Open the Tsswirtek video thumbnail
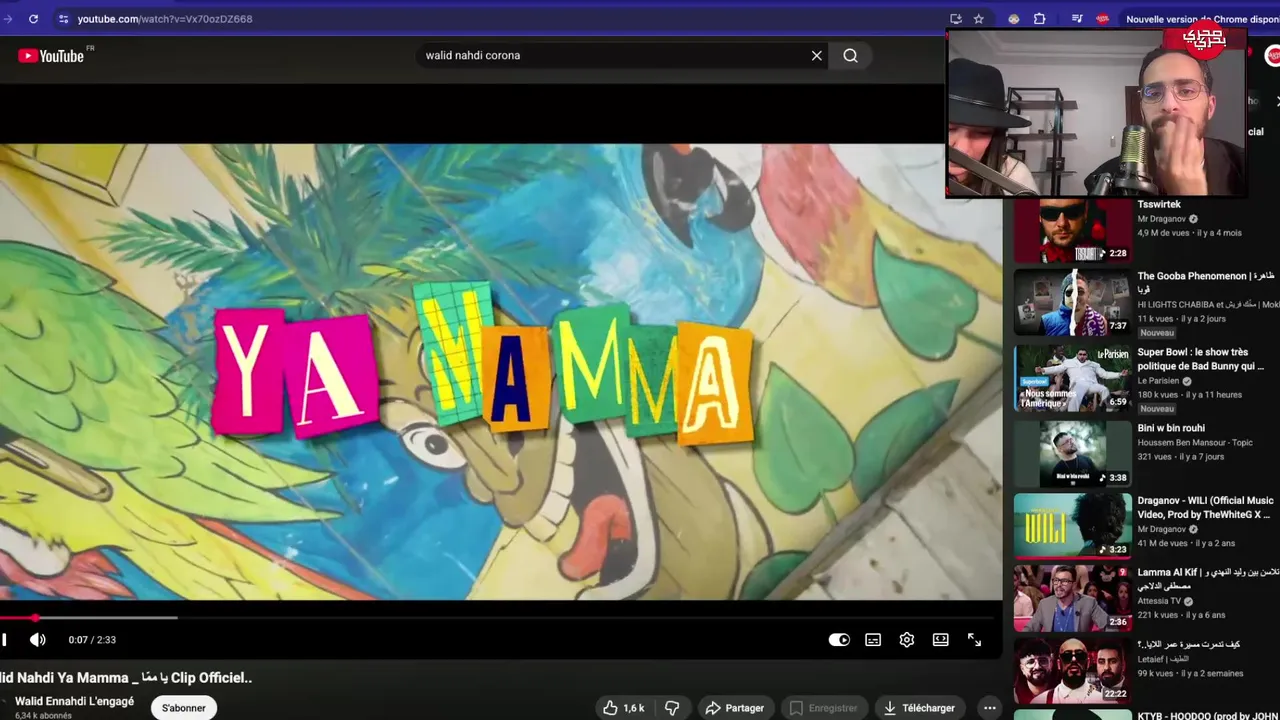1280x720 pixels. click(1073, 231)
